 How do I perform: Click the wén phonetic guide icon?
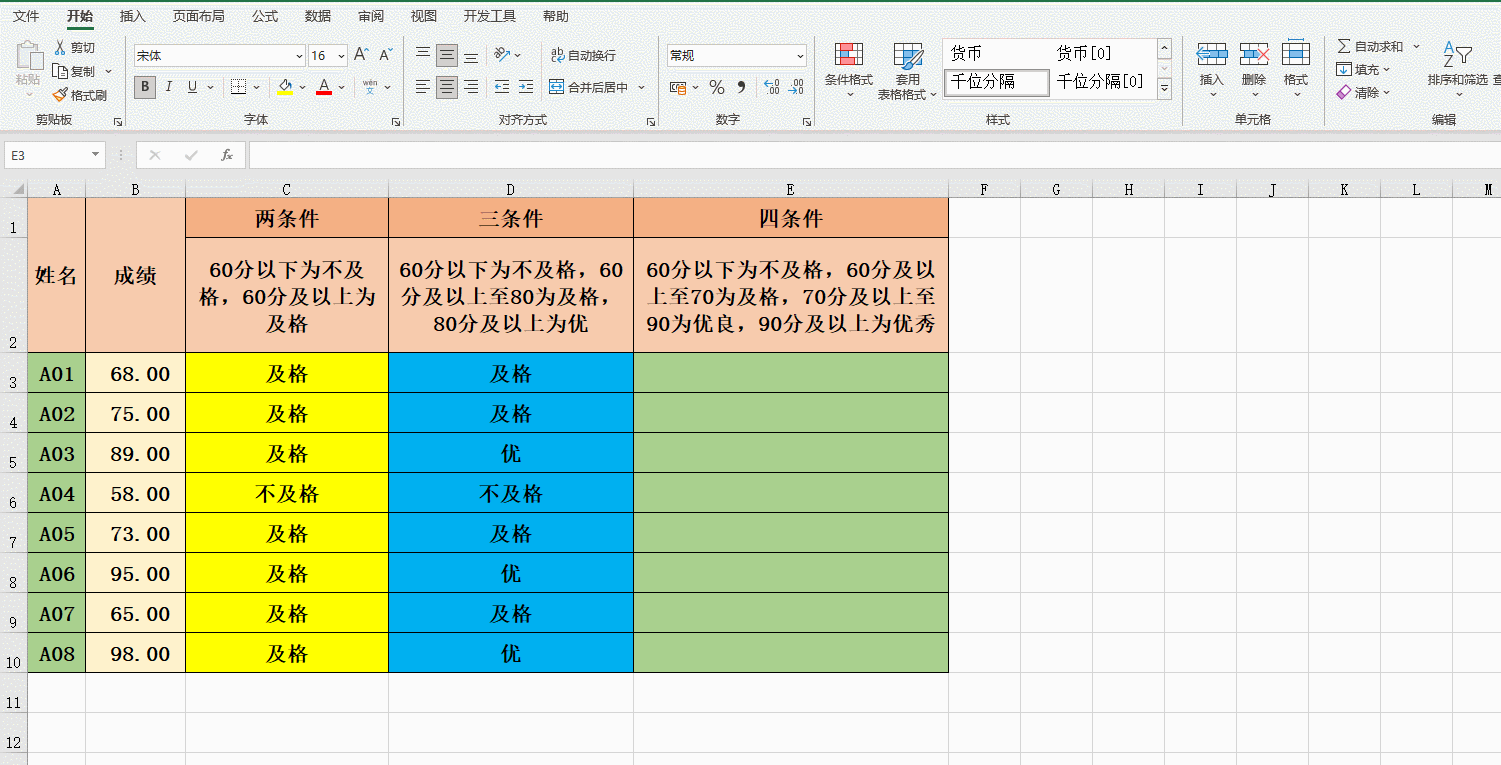coord(370,87)
